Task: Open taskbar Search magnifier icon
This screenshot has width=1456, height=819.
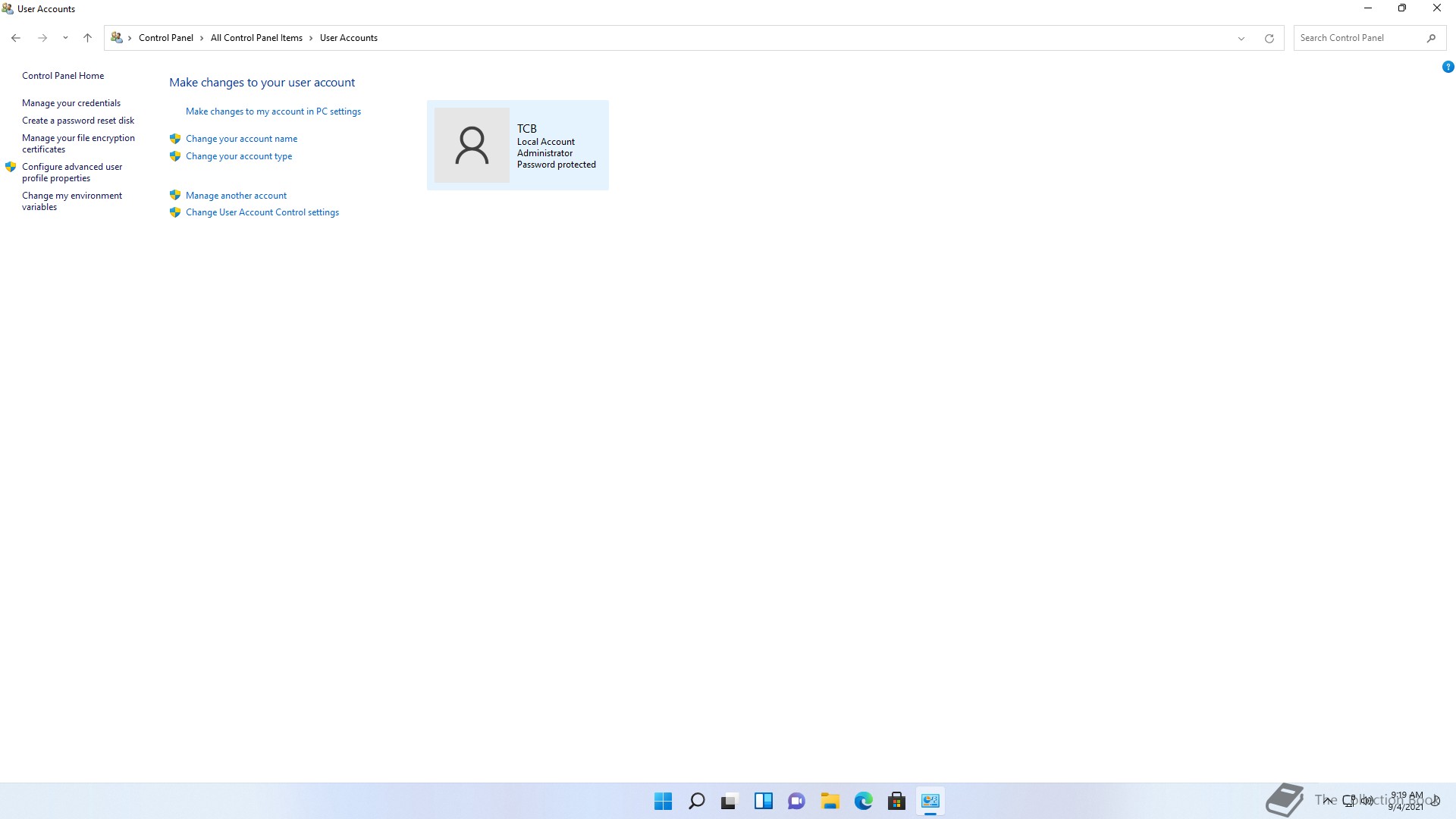Action: [x=696, y=801]
